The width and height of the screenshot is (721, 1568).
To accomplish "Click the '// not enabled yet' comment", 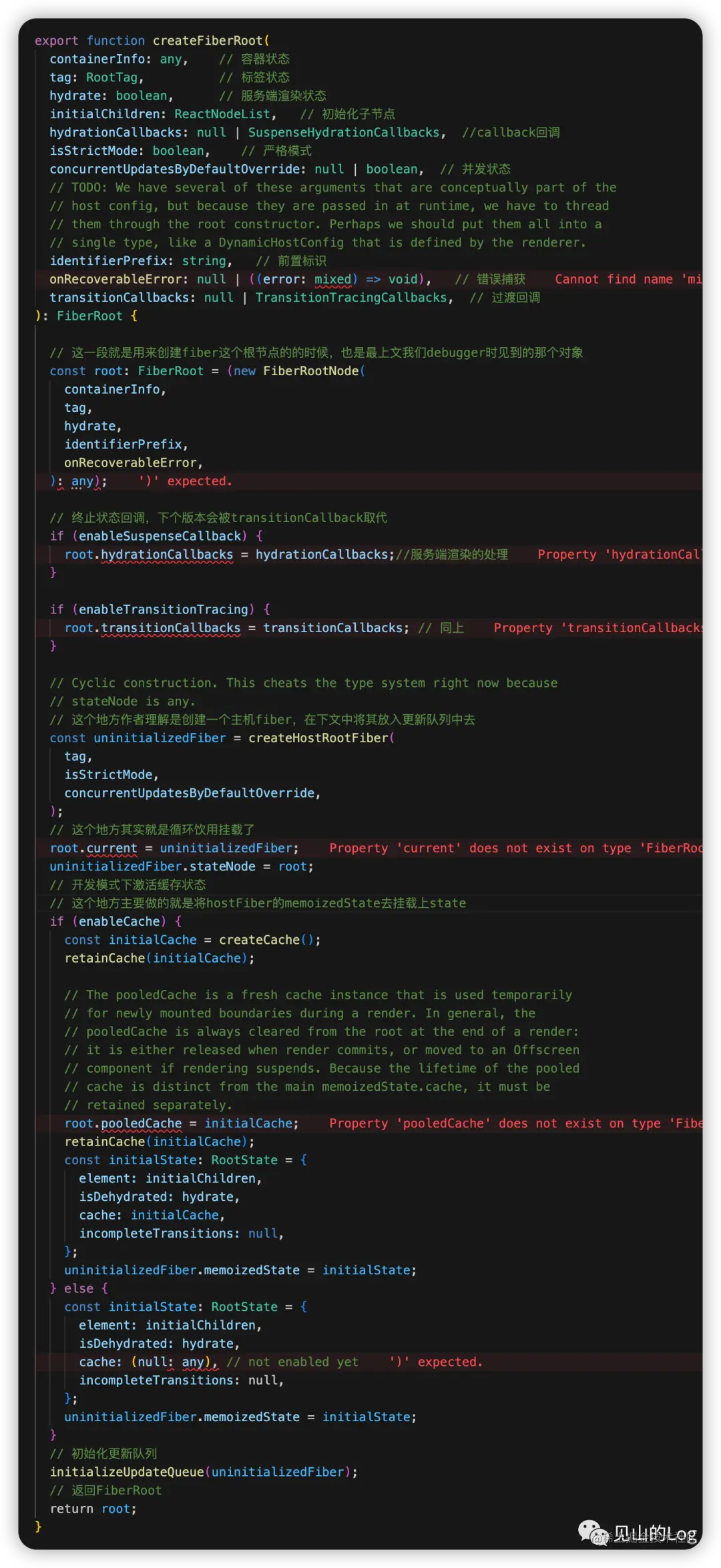I will pyautogui.click(x=292, y=1362).
